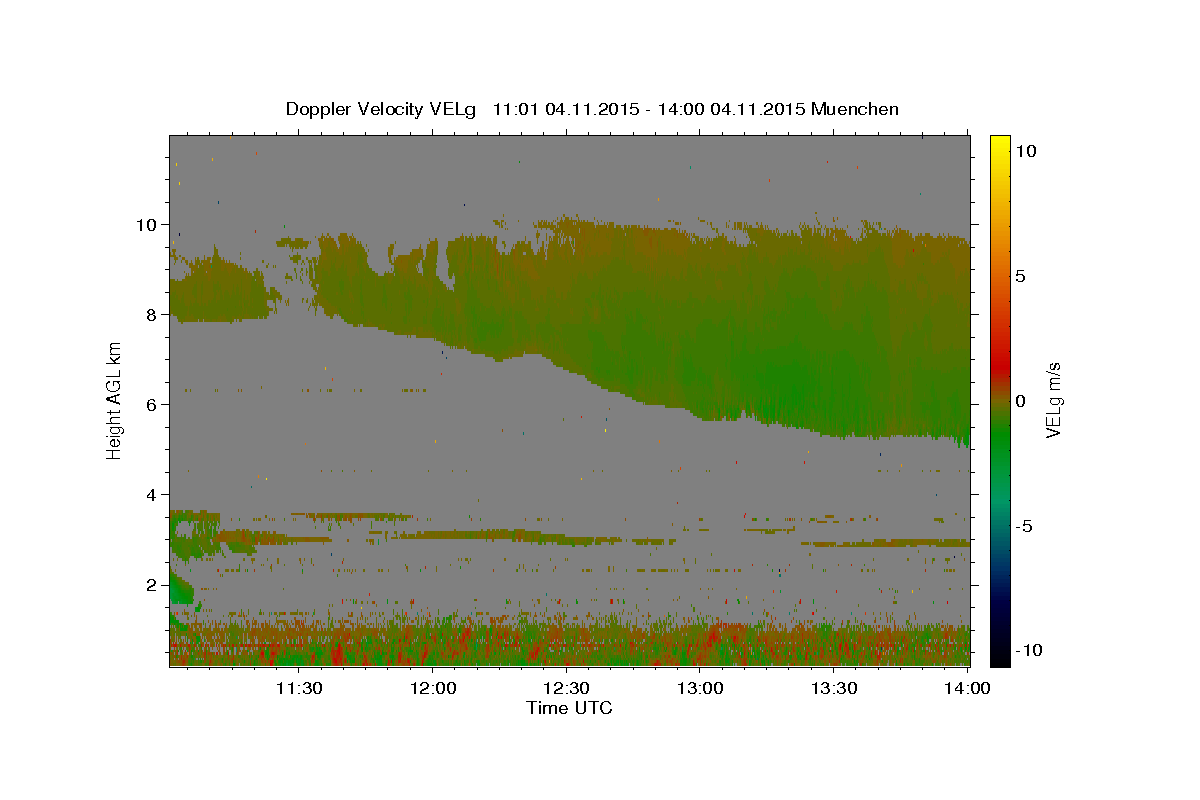Click the '12:30' time axis label
1200x800 pixels.
pos(566,689)
